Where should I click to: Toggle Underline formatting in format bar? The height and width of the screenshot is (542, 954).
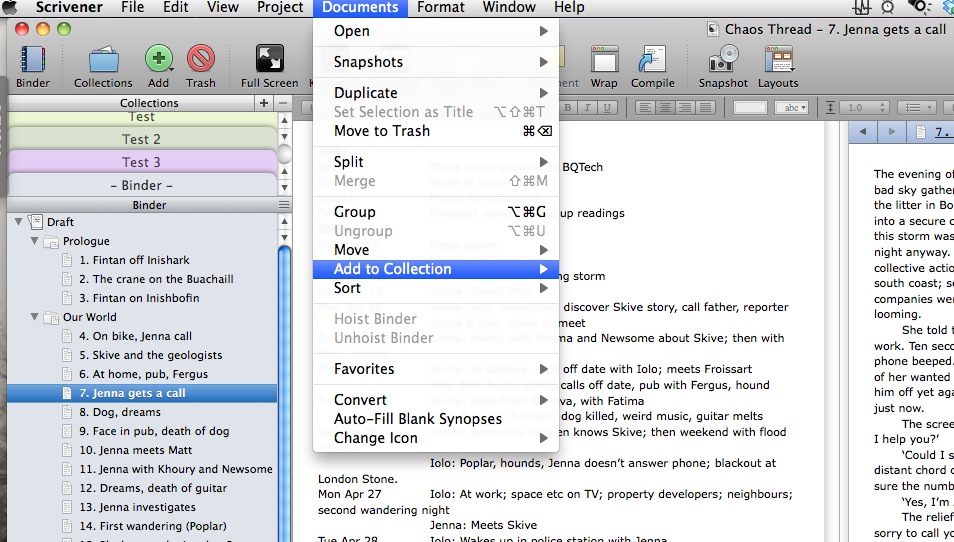point(607,108)
